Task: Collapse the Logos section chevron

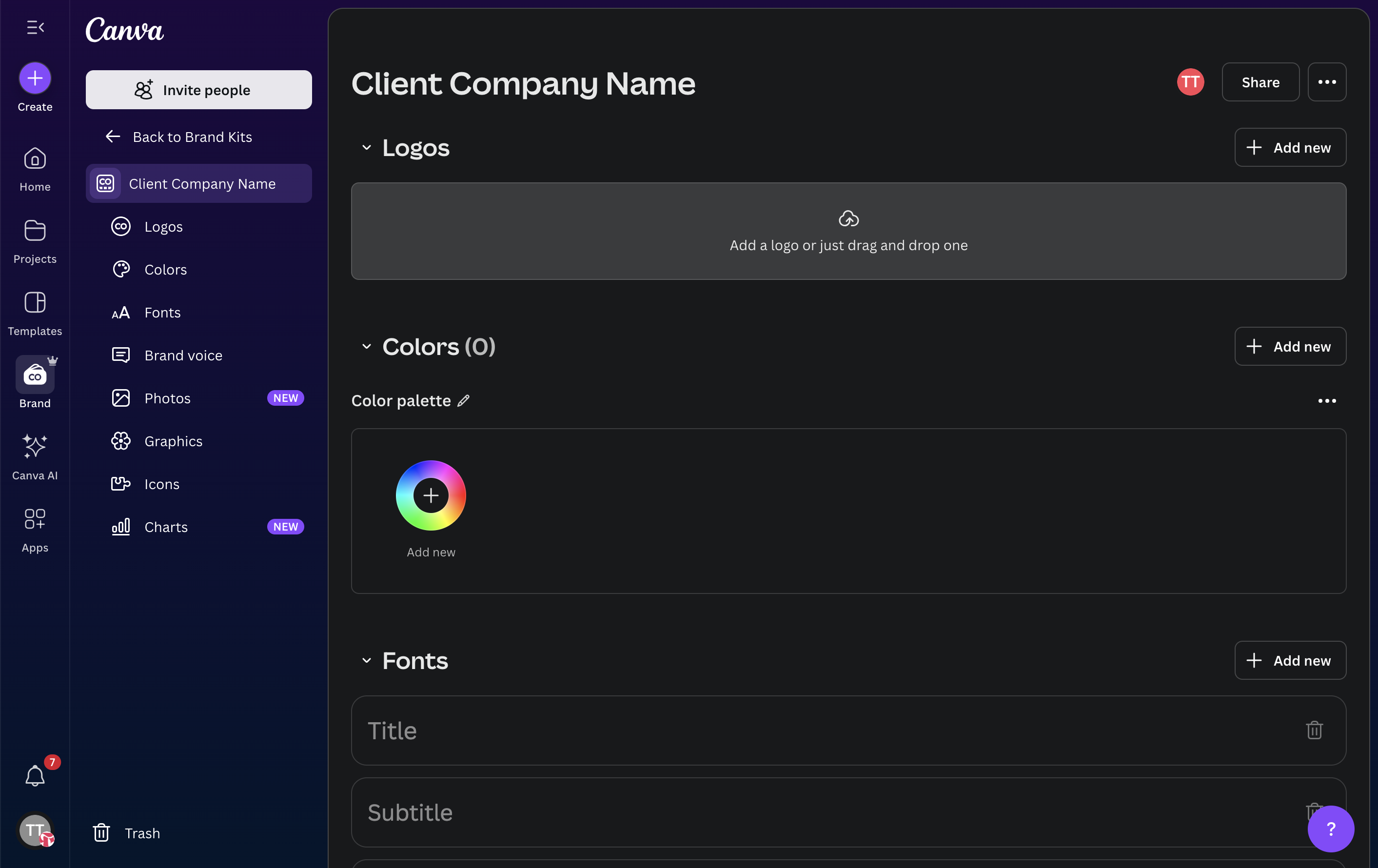Action: 366,148
